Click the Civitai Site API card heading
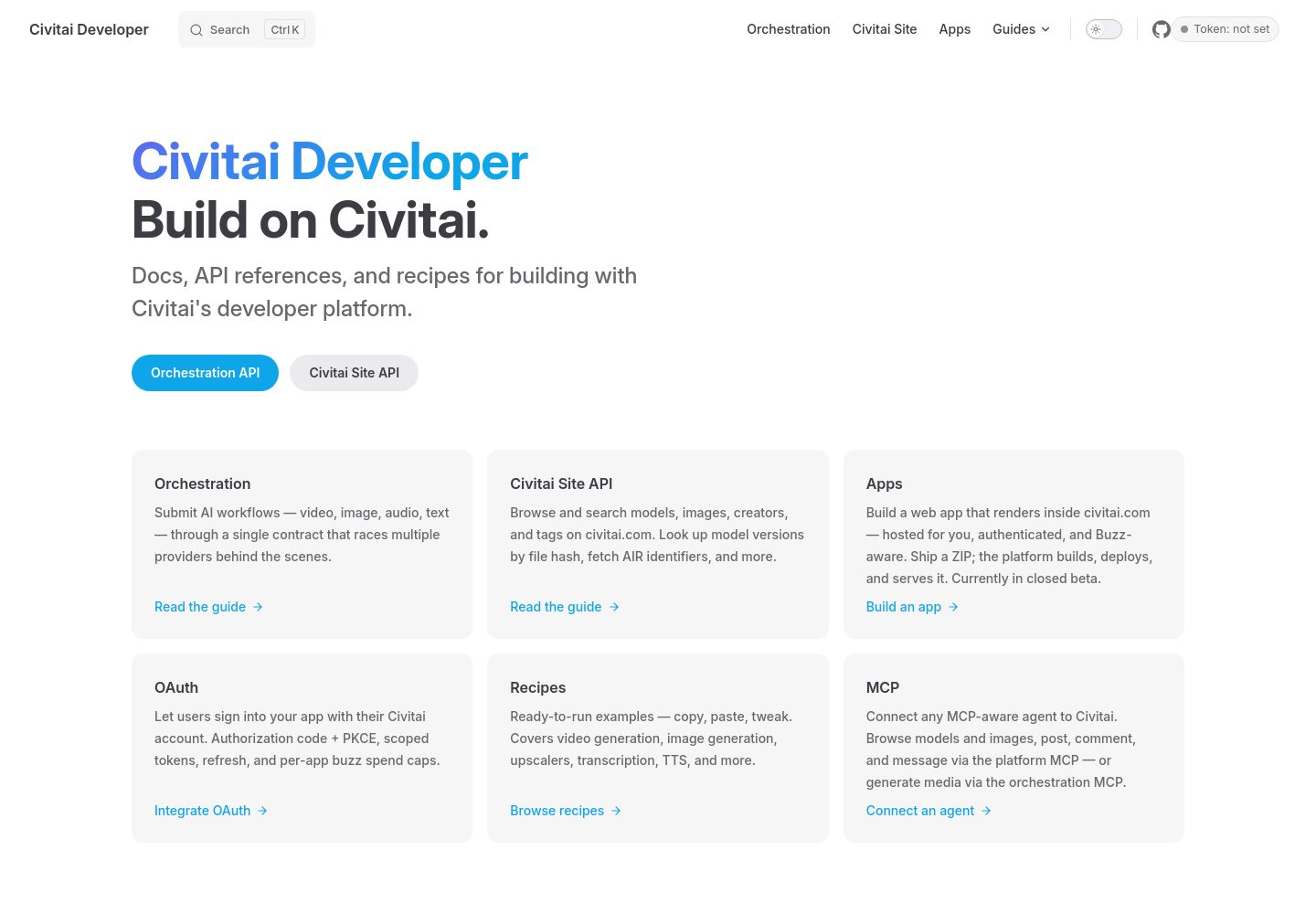1316x914 pixels. coord(561,484)
